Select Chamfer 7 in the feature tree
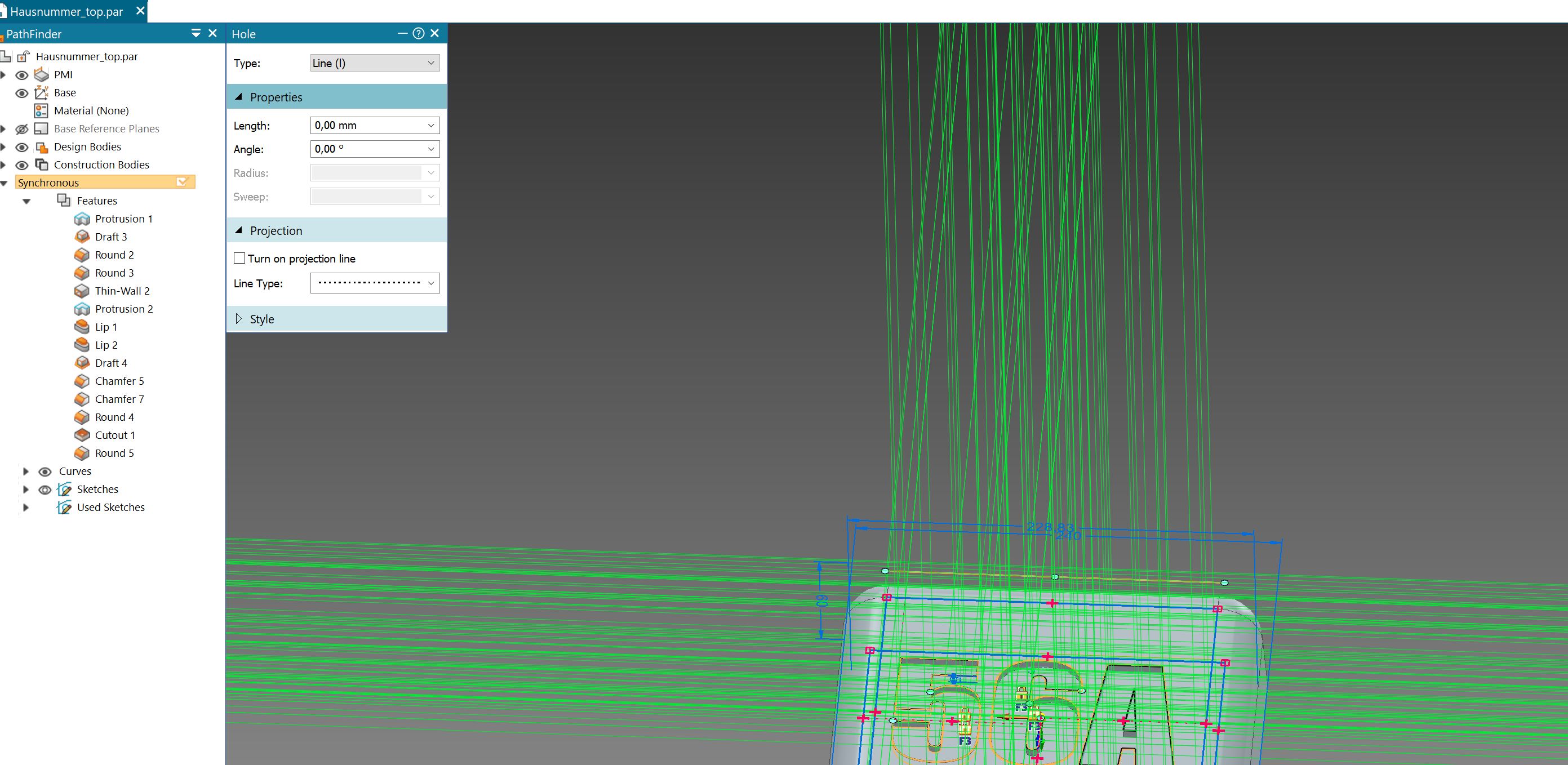Viewport: 1568px width, 765px height. 119,399
